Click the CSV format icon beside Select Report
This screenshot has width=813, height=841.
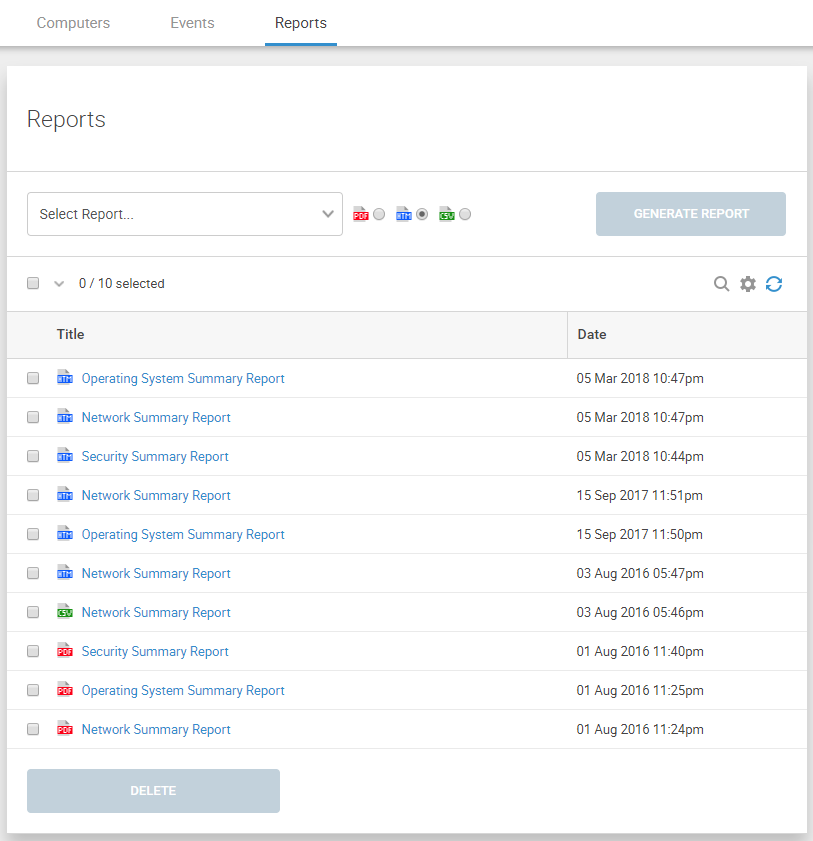click(x=446, y=214)
